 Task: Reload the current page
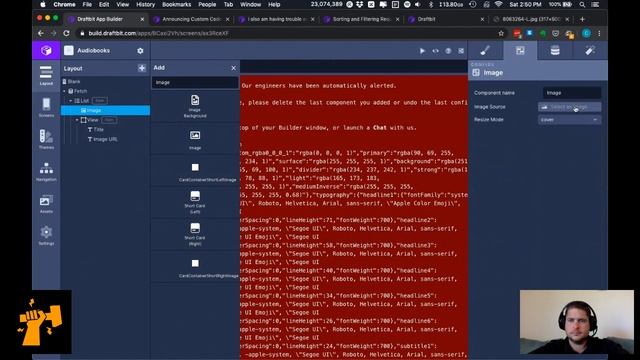tap(67, 33)
